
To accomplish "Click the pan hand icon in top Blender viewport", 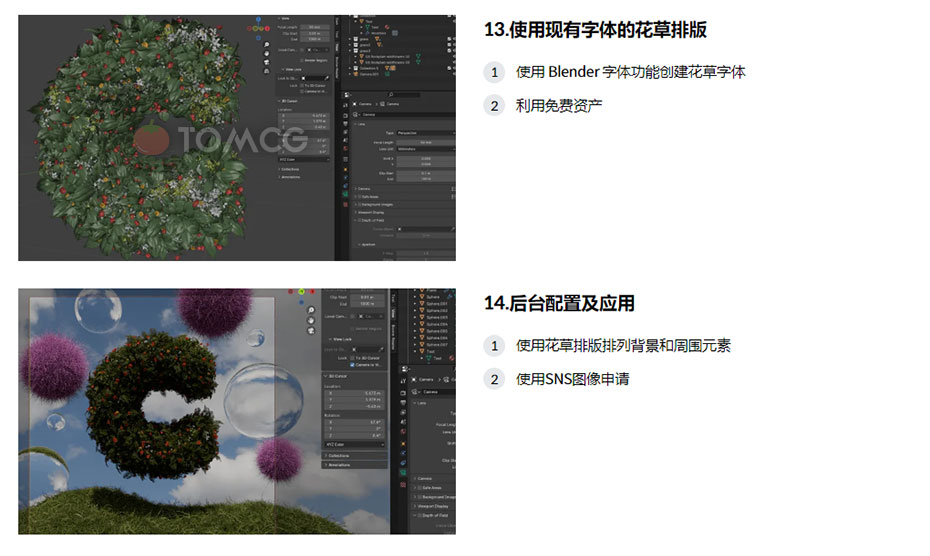I will (x=266, y=53).
